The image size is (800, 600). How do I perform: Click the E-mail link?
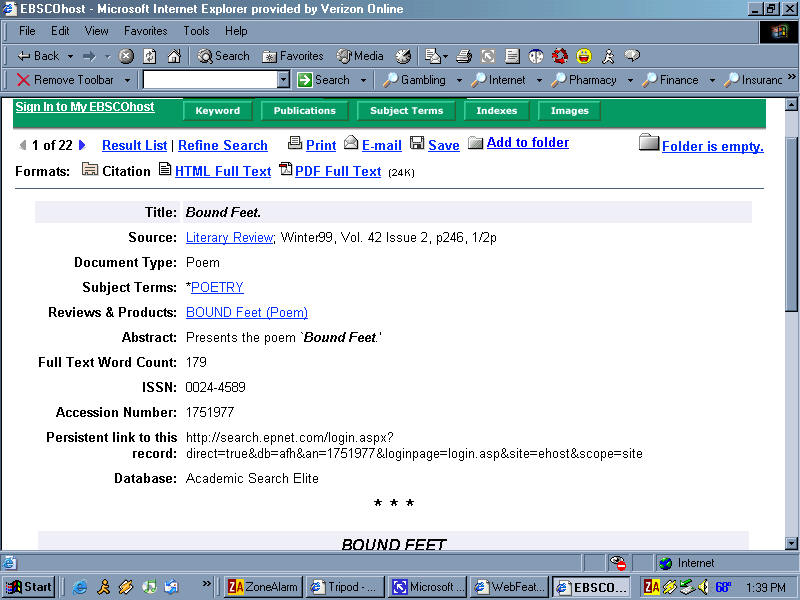point(382,145)
